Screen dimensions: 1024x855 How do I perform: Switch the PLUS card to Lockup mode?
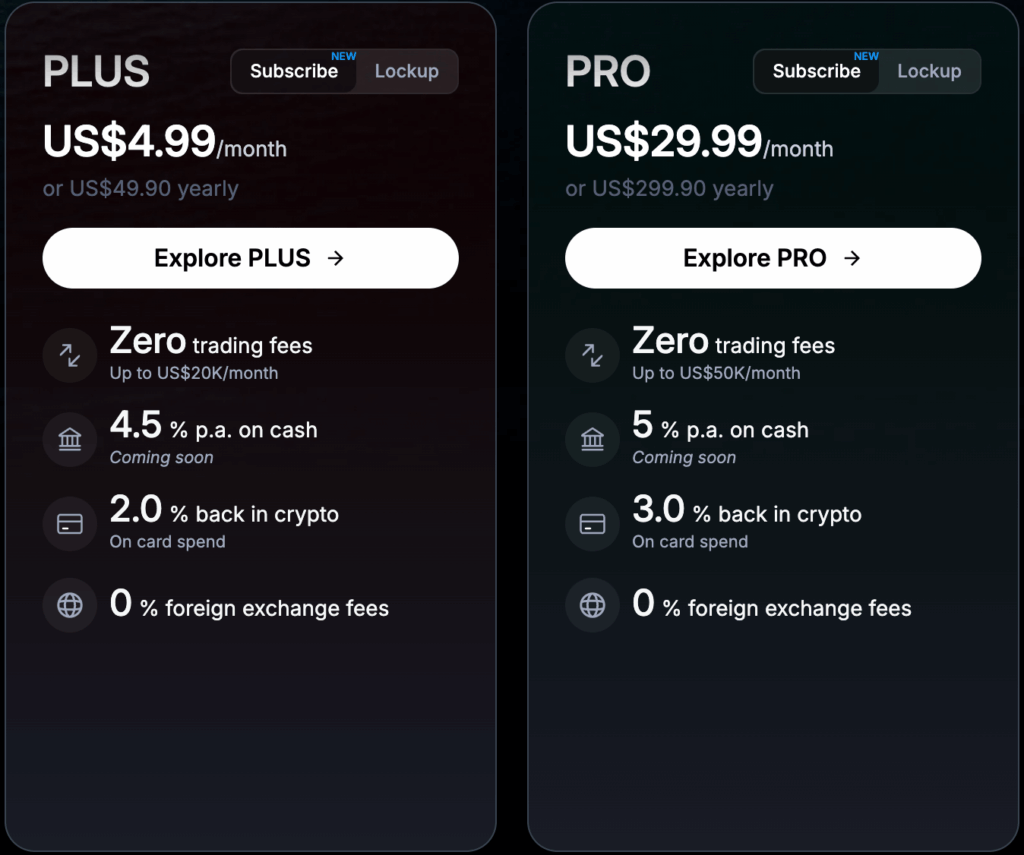406,71
